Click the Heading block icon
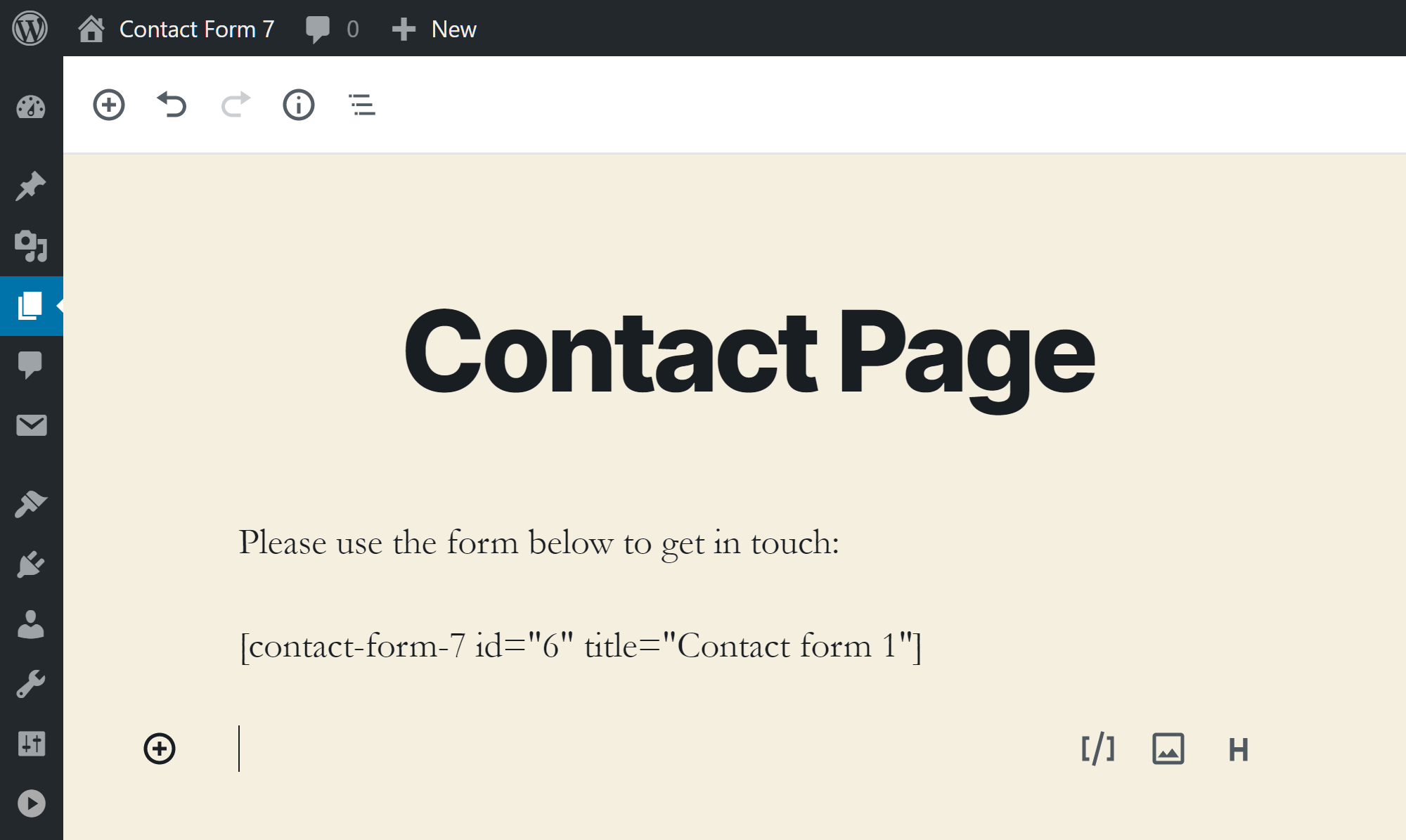This screenshot has width=1406, height=840. coord(1237,748)
